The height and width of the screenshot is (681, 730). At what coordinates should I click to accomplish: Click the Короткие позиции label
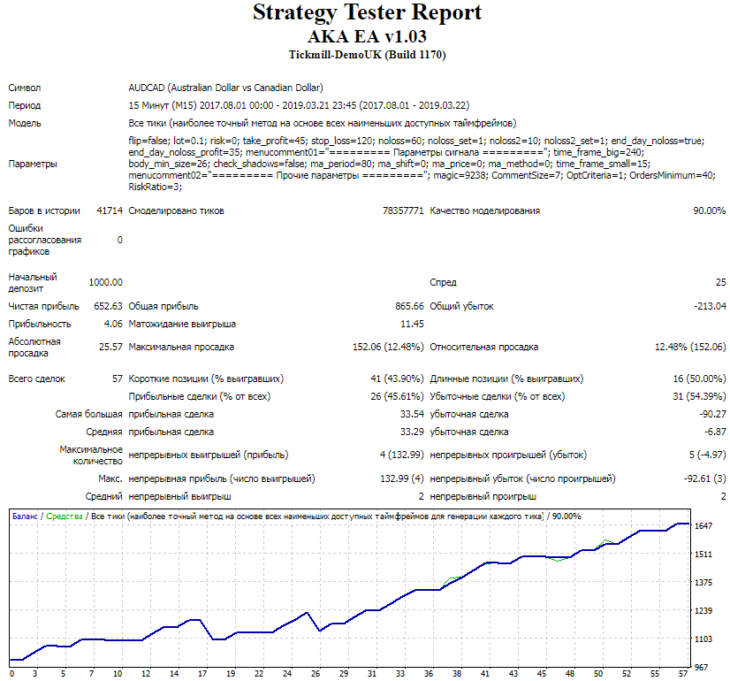pyautogui.click(x=206, y=379)
